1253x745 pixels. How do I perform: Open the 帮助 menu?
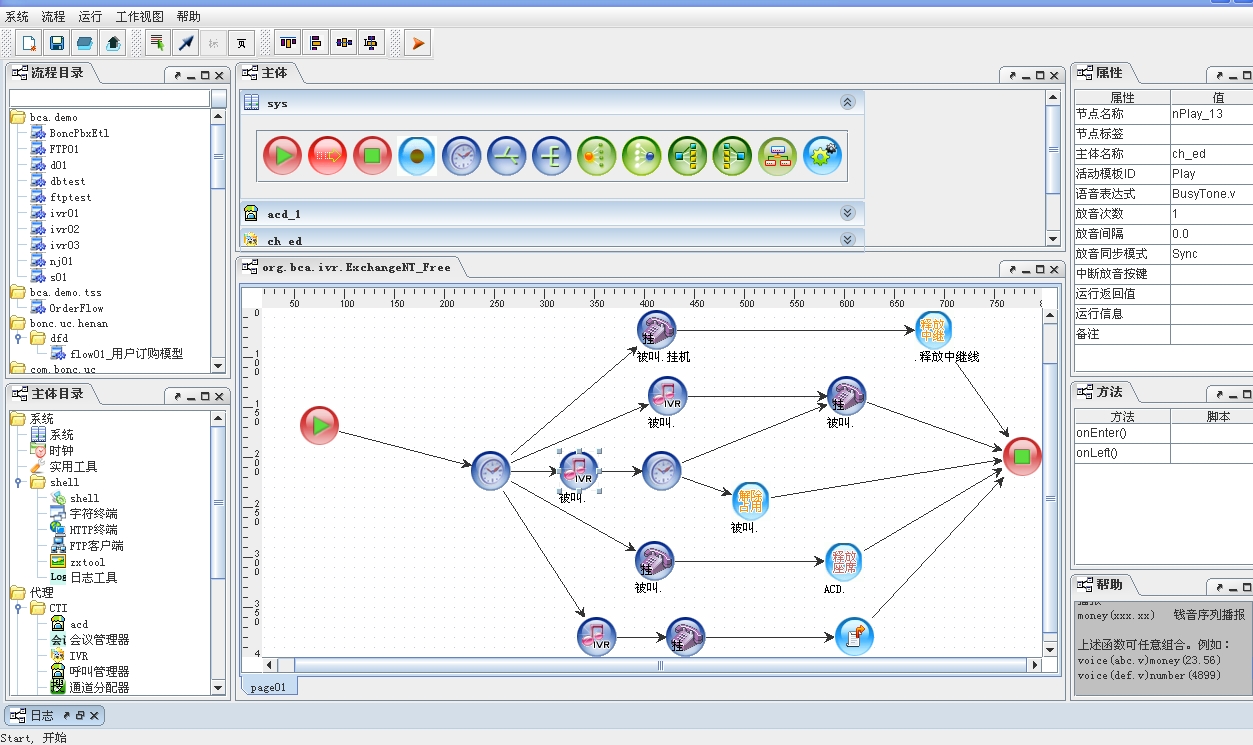(x=188, y=17)
